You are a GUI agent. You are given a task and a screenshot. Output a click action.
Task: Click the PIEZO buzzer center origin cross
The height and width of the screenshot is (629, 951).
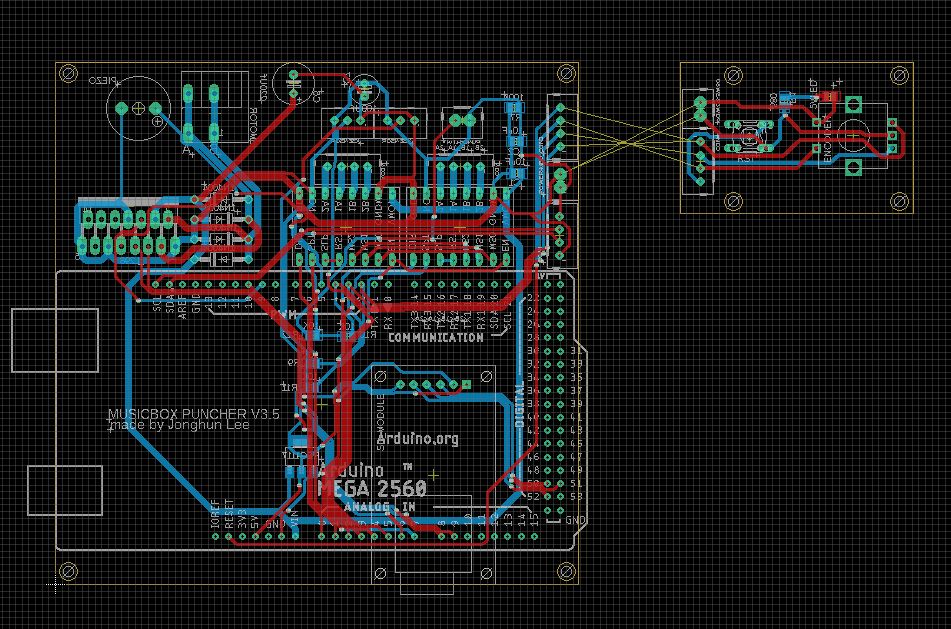click(x=138, y=108)
